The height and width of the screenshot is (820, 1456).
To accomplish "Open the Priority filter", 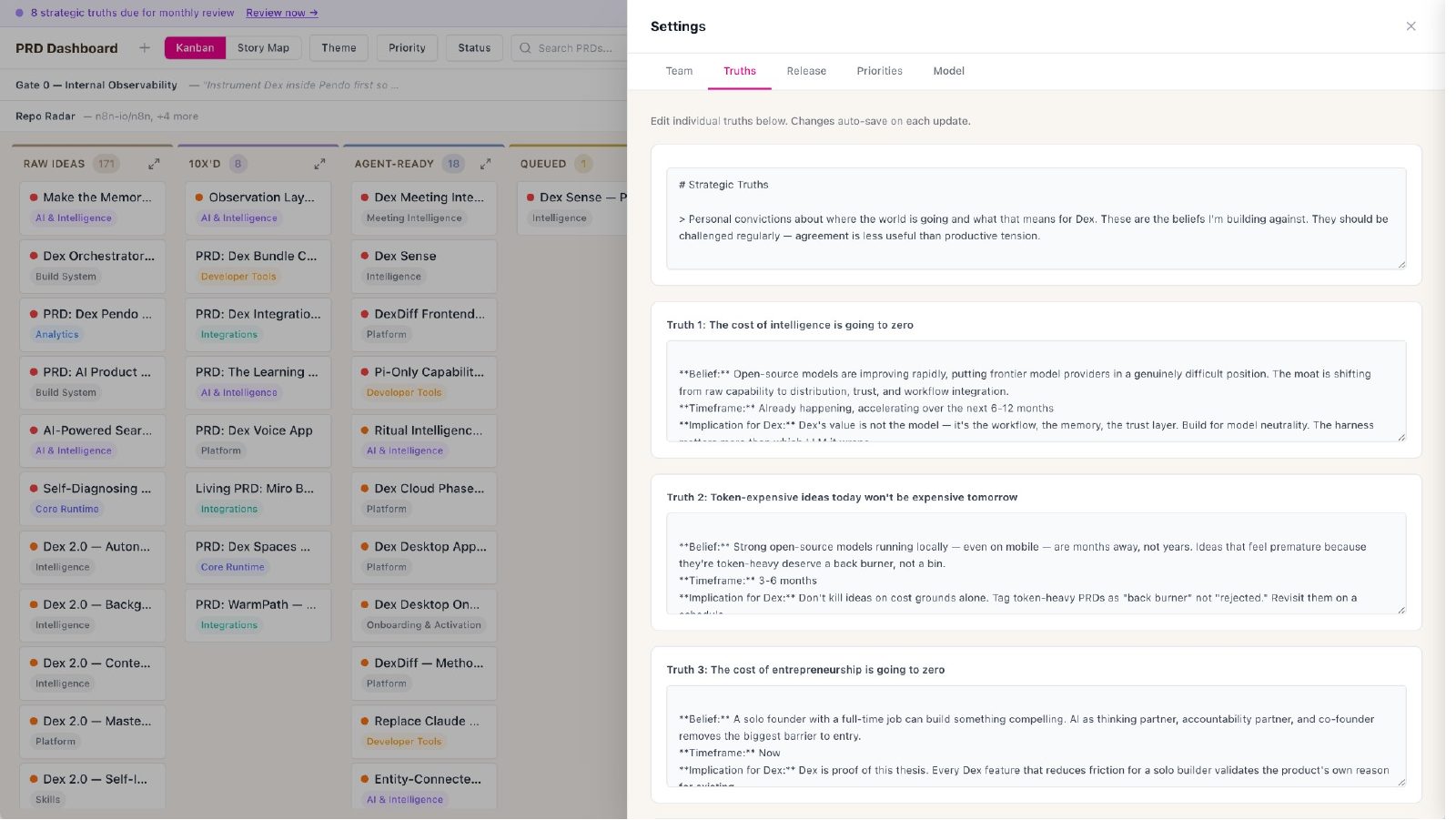I will pyautogui.click(x=407, y=48).
